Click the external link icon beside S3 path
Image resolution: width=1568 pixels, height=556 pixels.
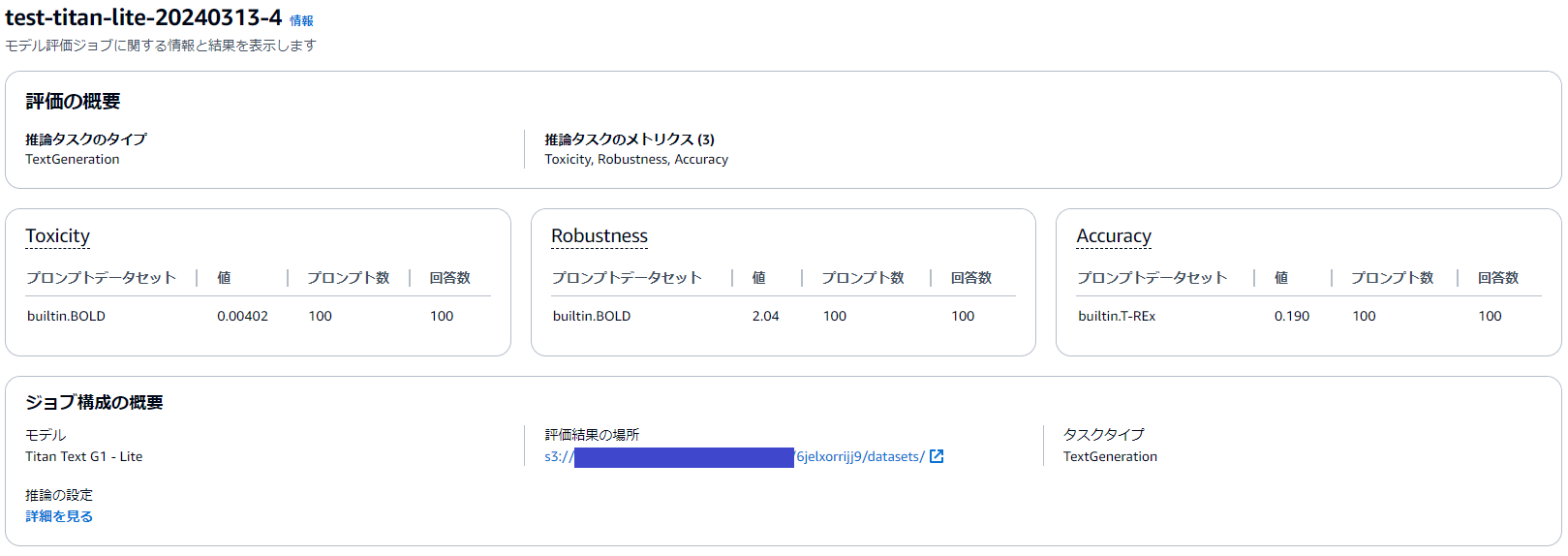pyautogui.click(x=937, y=456)
